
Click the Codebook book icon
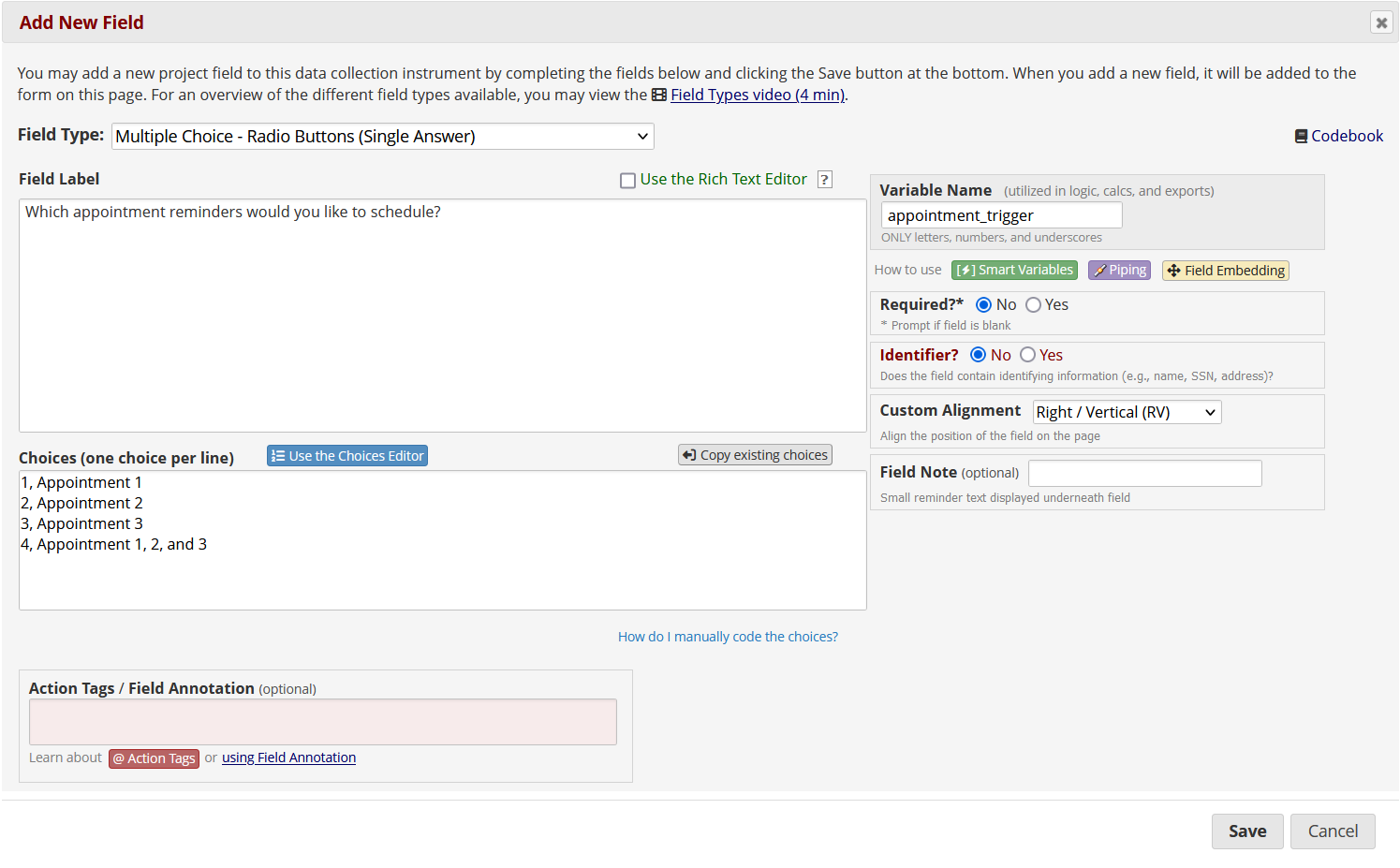click(x=1301, y=136)
